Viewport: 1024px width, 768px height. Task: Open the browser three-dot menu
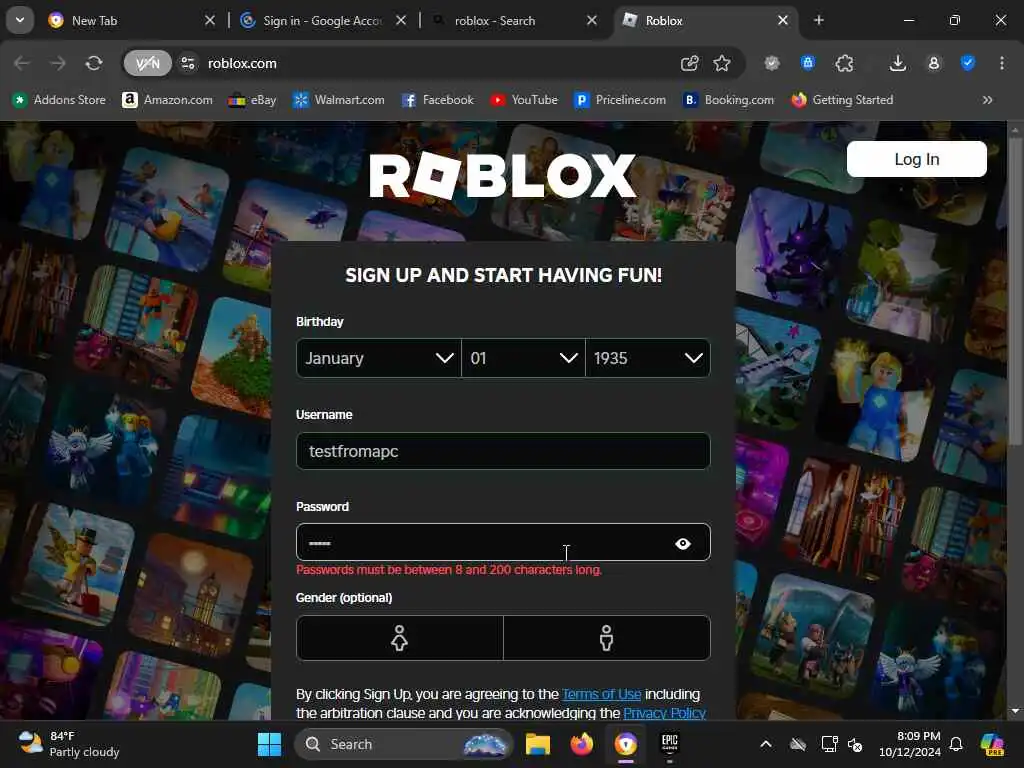(1002, 63)
